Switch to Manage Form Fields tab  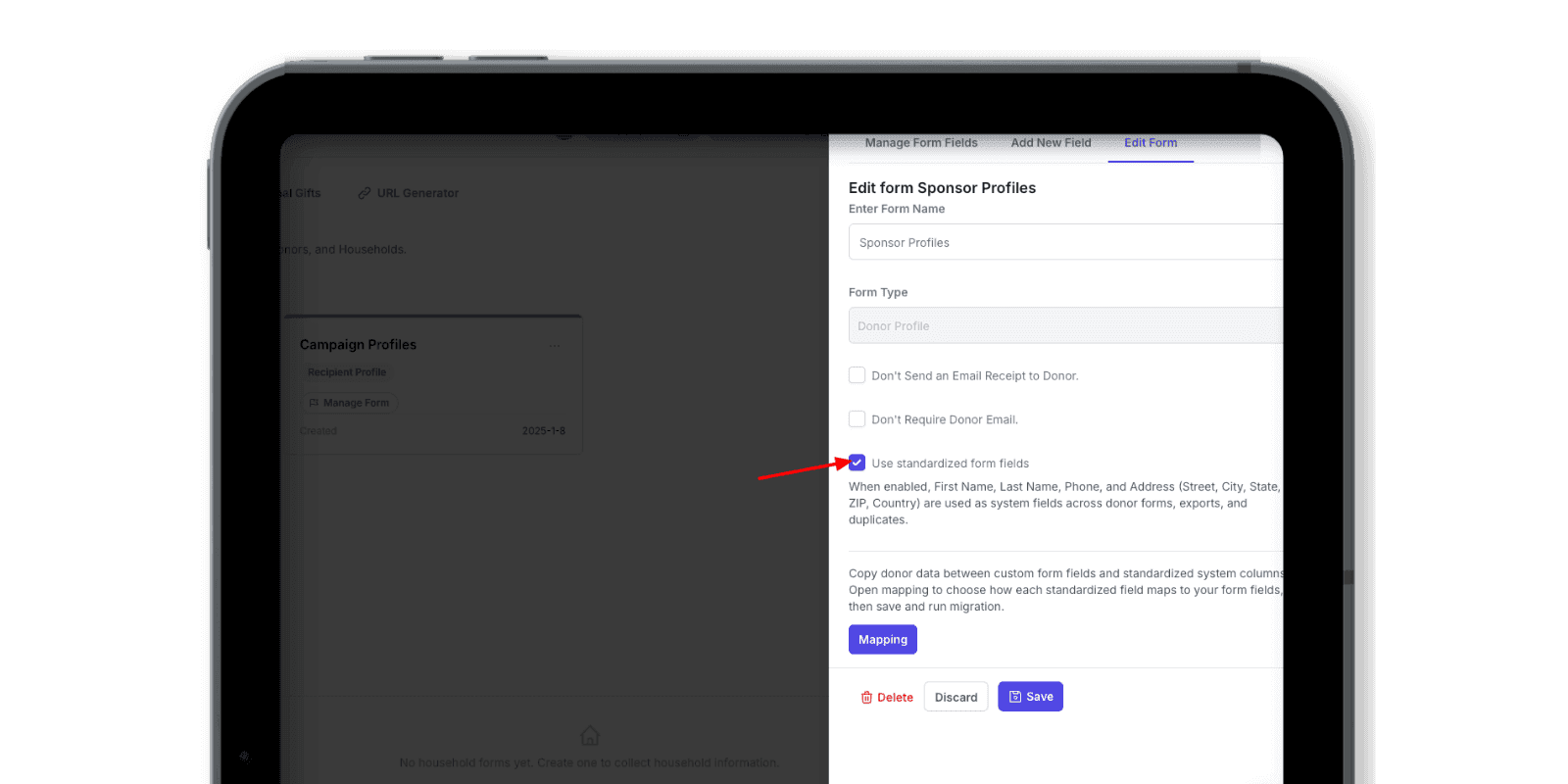click(x=919, y=143)
